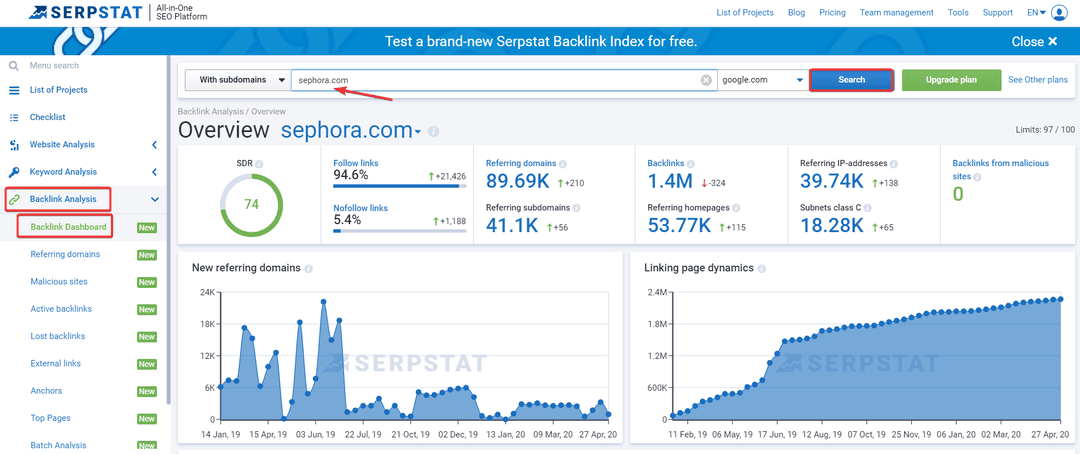Select Top Pages in sidebar

50,418
